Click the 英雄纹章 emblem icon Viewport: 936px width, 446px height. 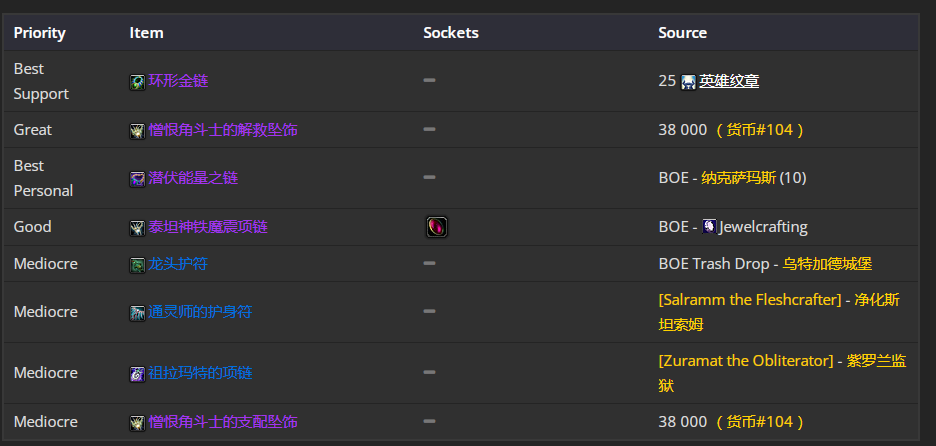(x=688, y=82)
